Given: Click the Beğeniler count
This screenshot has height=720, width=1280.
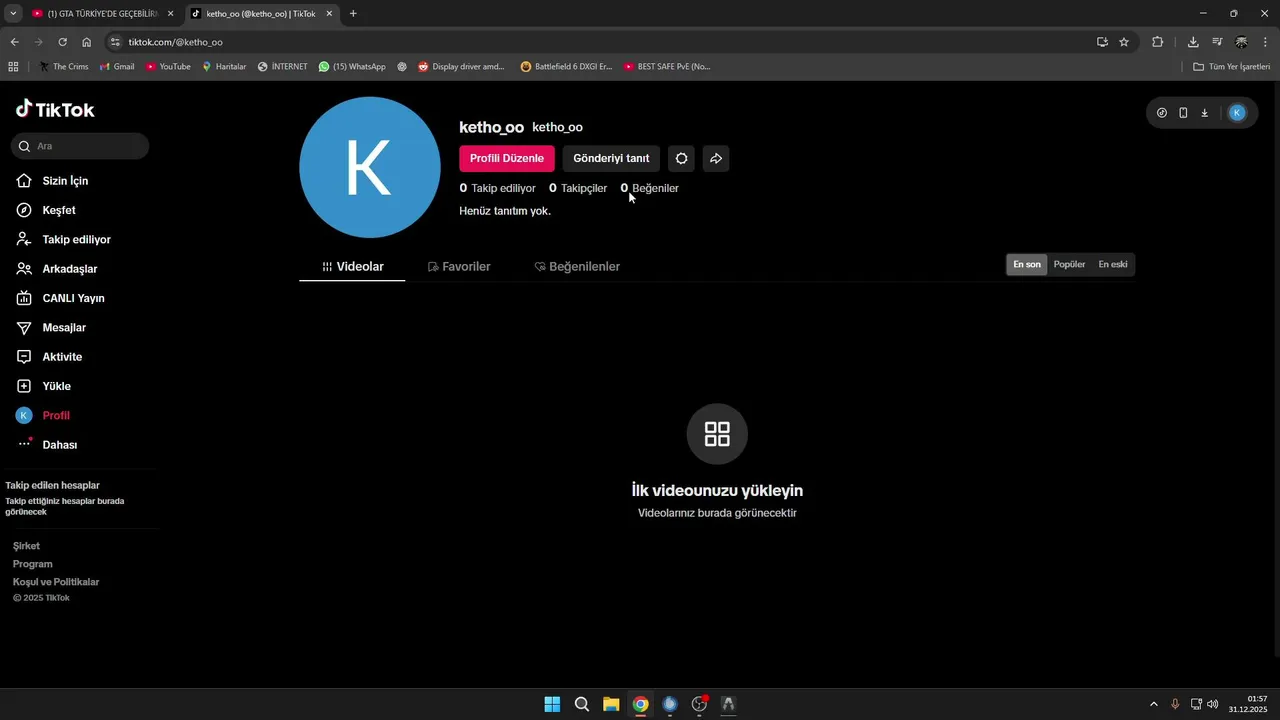Looking at the screenshot, I should click(649, 188).
